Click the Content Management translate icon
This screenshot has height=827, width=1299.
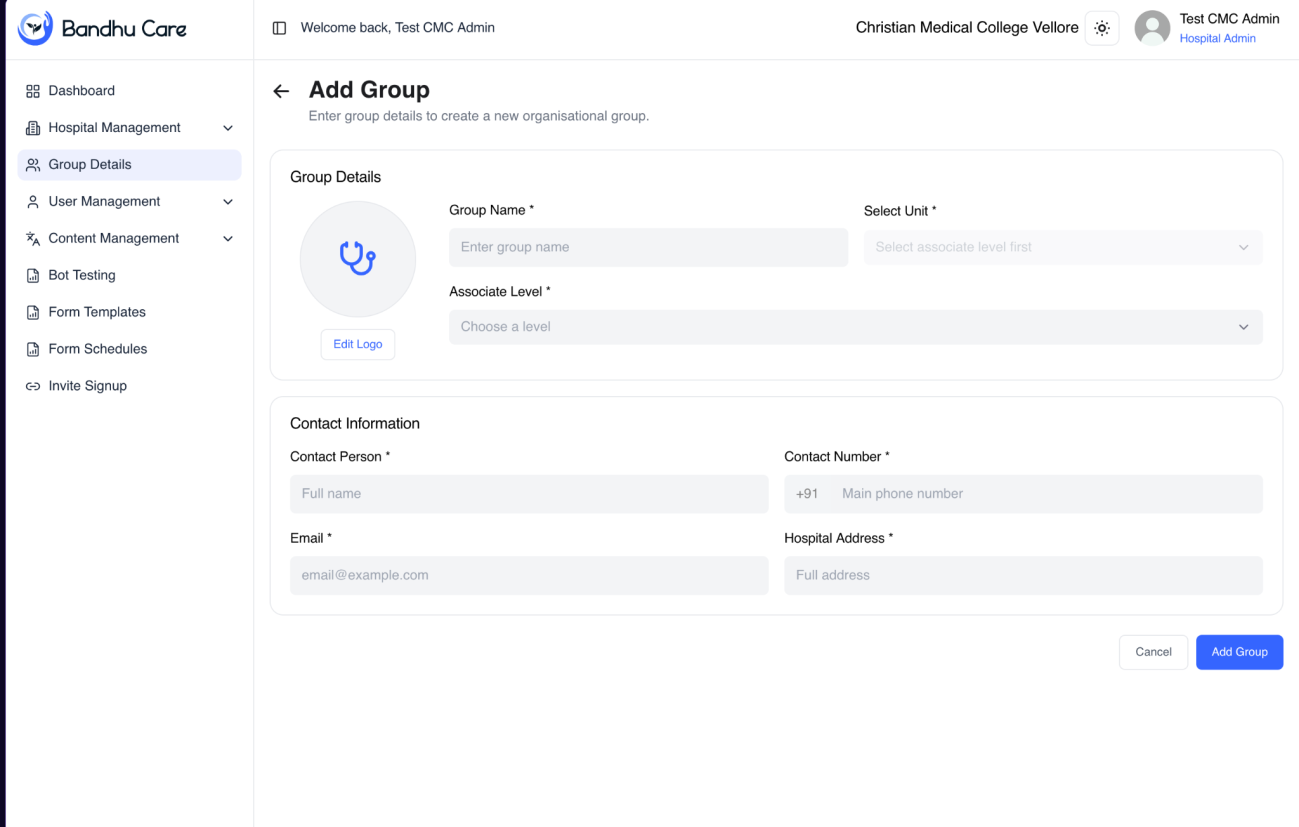coord(33,239)
